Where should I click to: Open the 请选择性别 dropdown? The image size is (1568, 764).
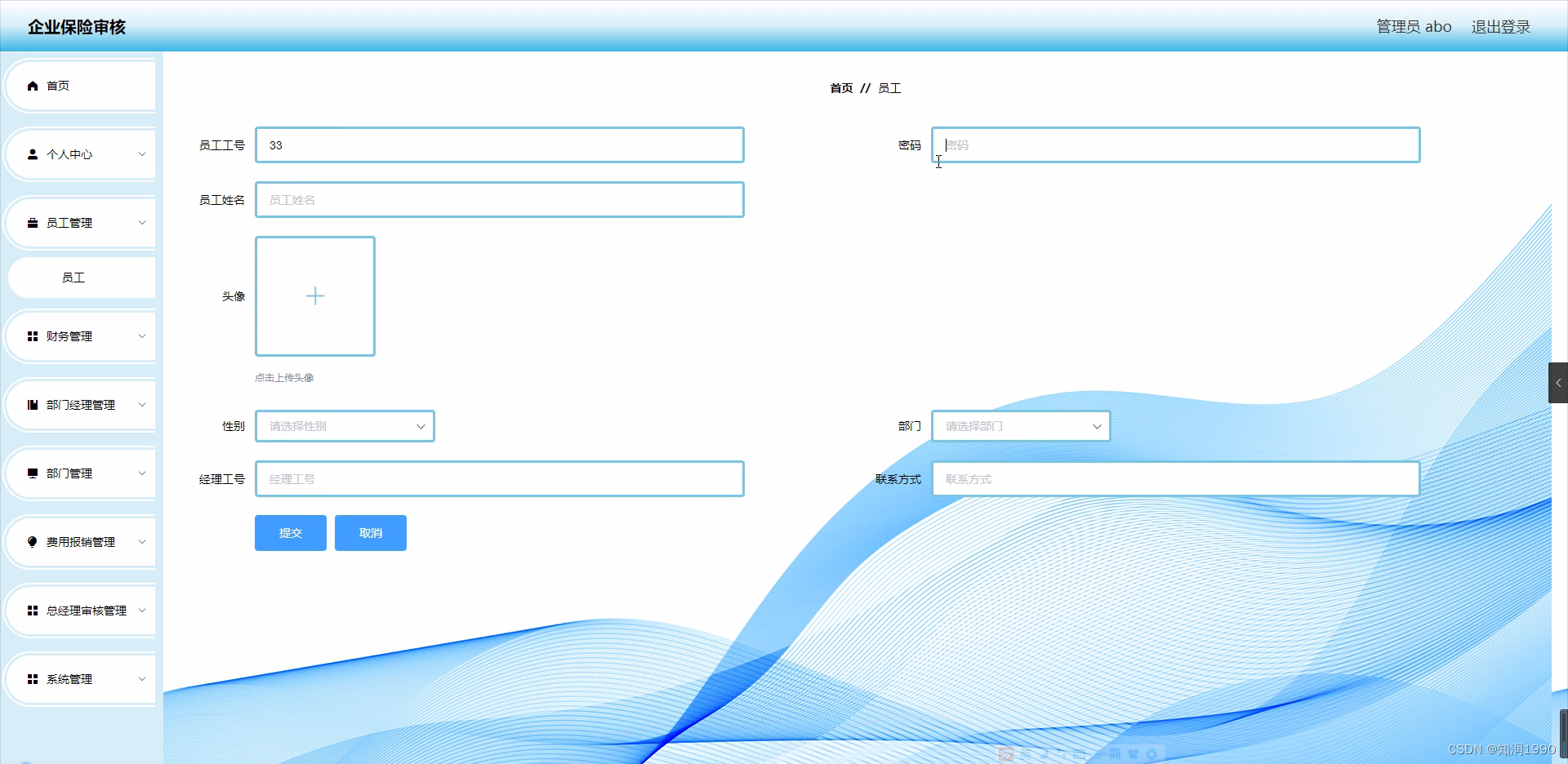point(345,425)
